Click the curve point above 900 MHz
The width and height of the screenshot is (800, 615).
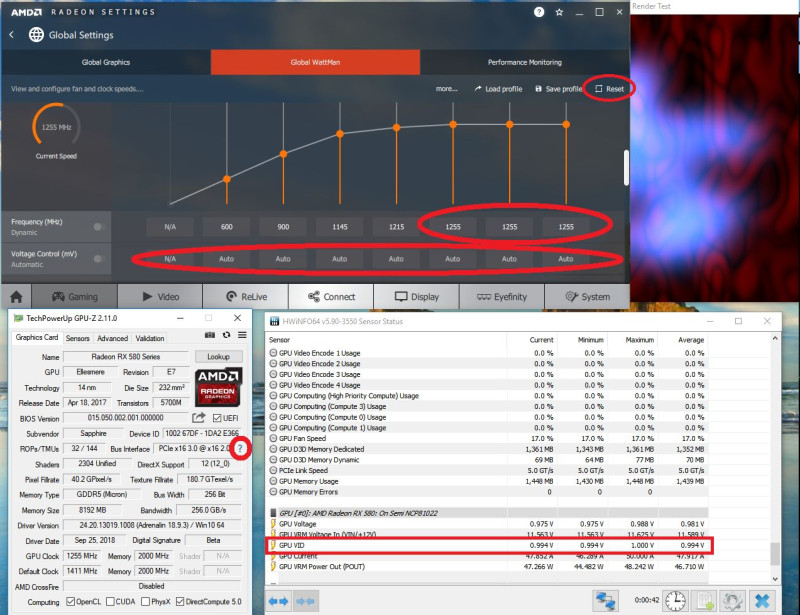coord(283,154)
